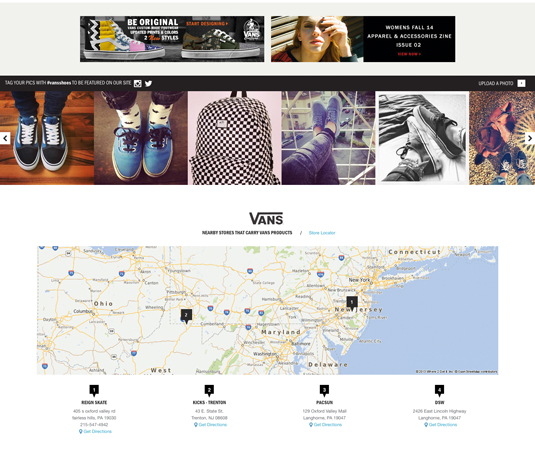Image resolution: width=535 pixels, height=472 pixels.
Task: Open the blue sneakers mustache socks photo
Action: (x=141, y=138)
